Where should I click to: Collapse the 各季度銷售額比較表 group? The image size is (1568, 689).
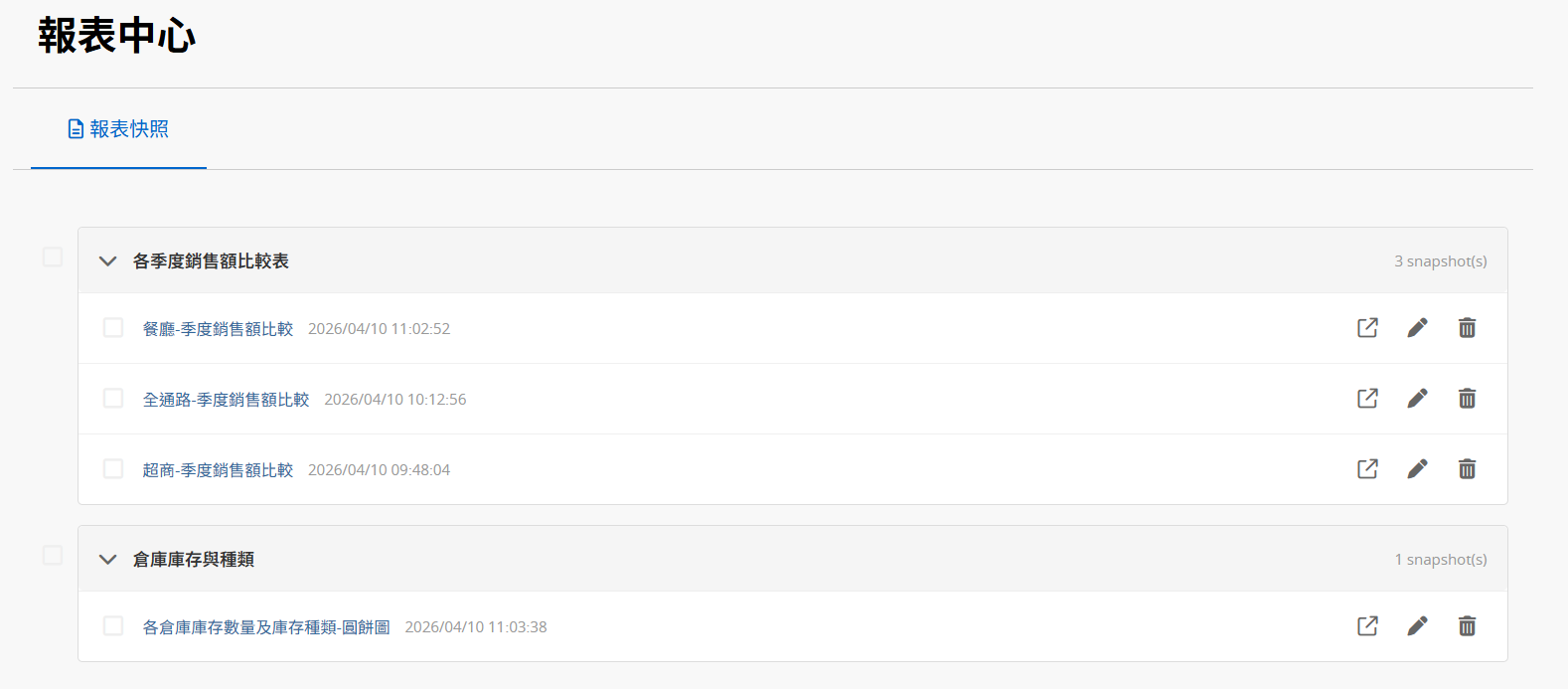click(x=108, y=261)
